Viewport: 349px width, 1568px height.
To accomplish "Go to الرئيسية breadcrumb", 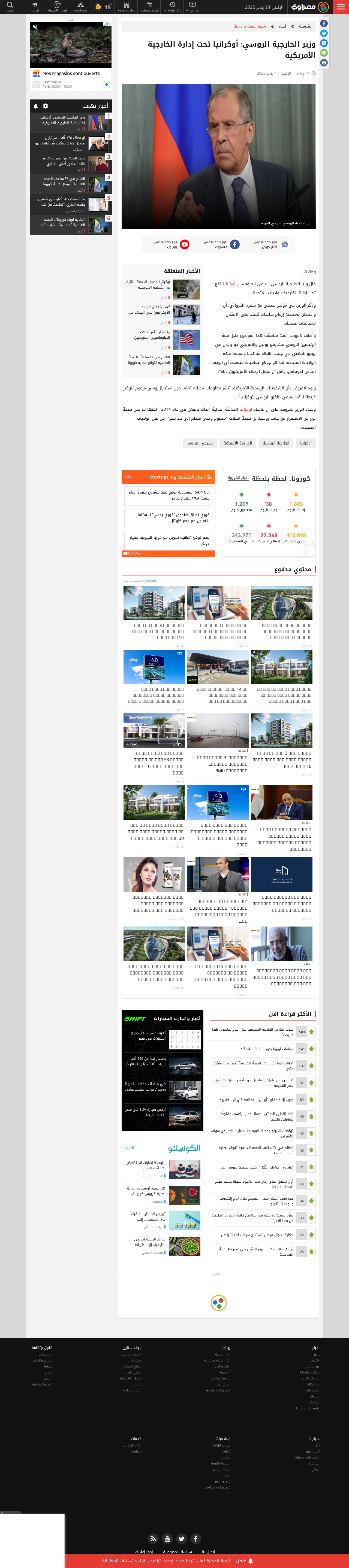I will tap(305, 26).
